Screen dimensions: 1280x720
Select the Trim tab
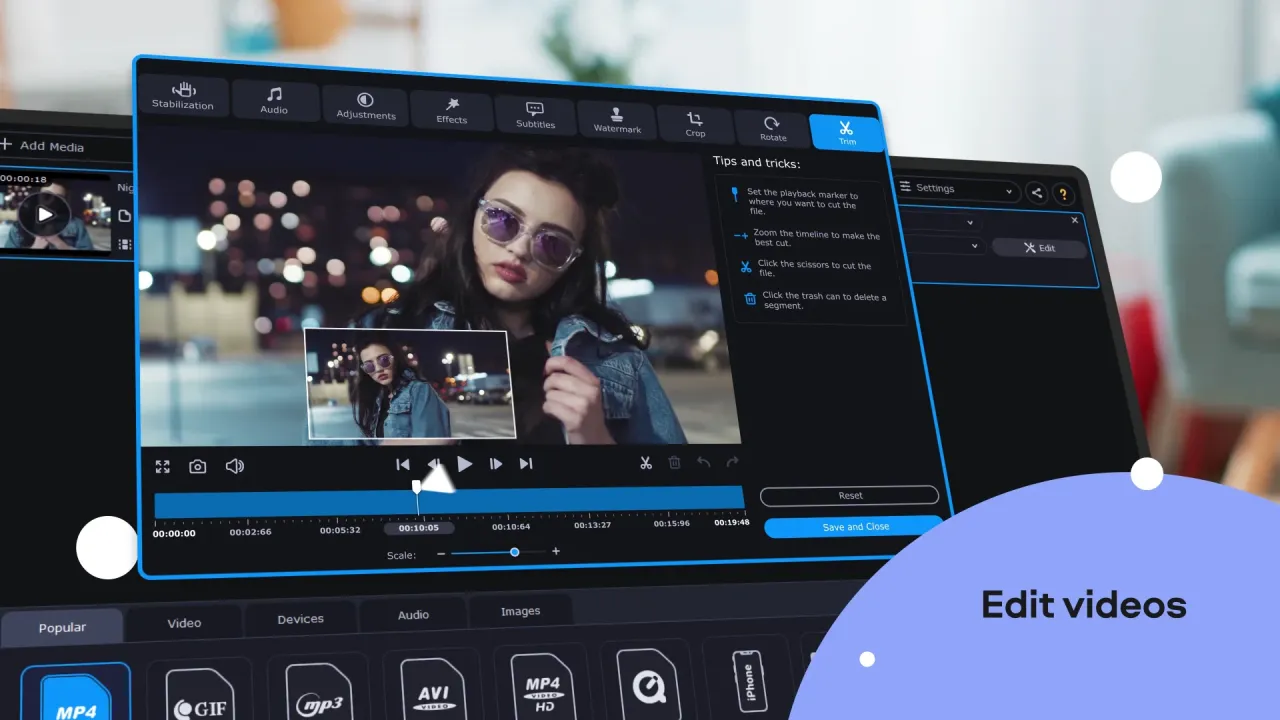[x=847, y=134]
